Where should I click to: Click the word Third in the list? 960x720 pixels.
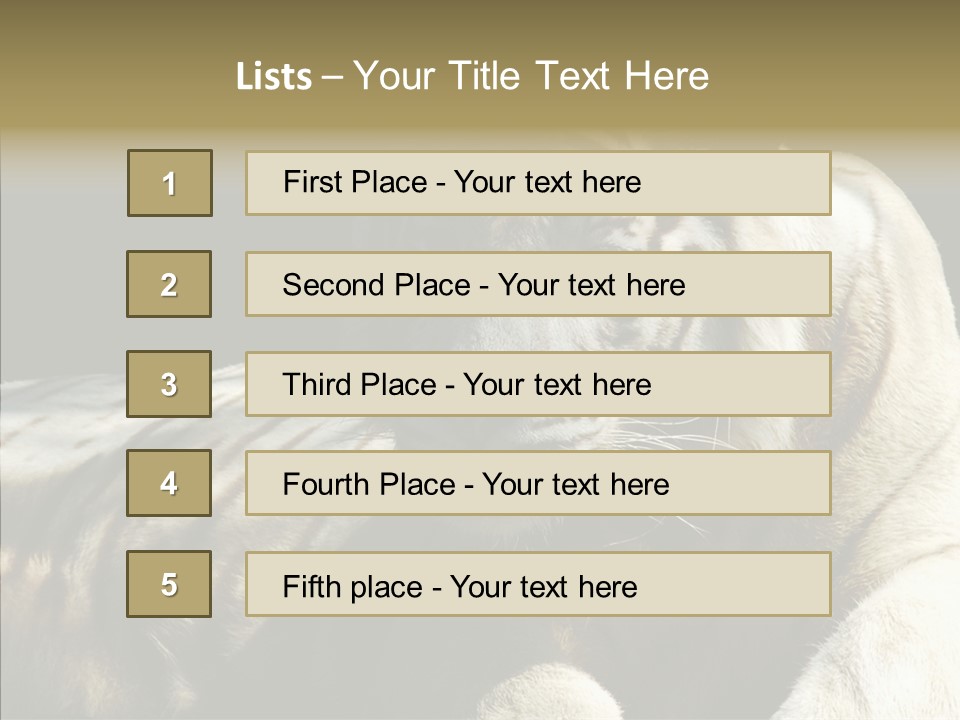pyautogui.click(x=317, y=384)
